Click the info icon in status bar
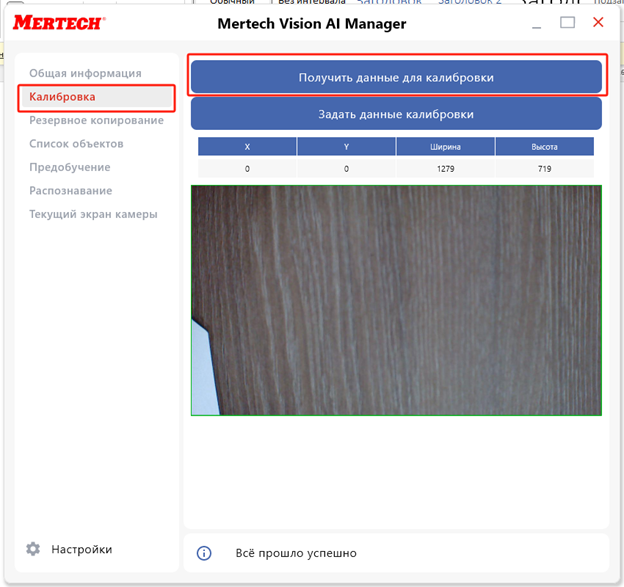Image resolution: width=624 pixels, height=587 pixels. coord(204,553)
